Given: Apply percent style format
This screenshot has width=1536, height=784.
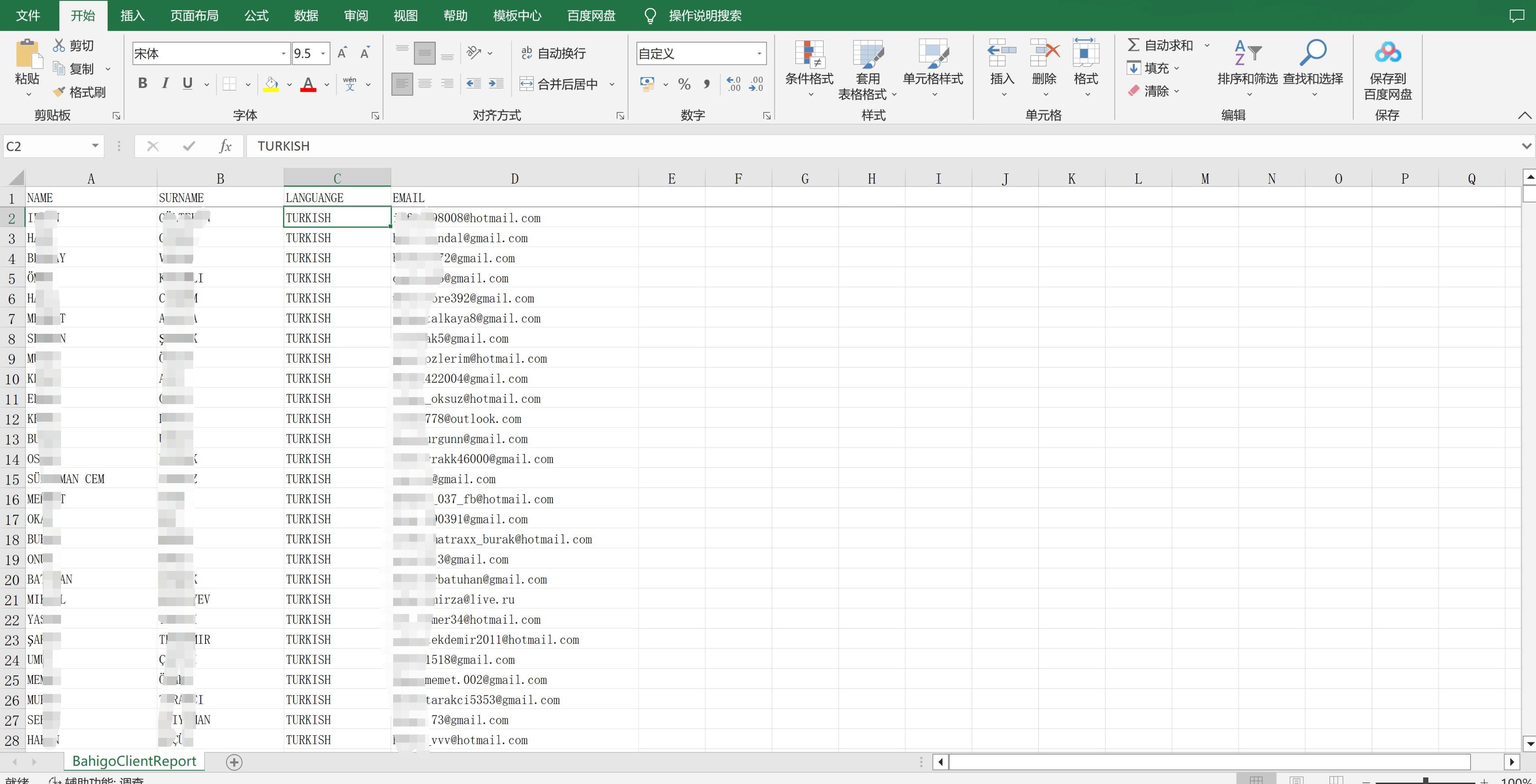Looking at the screenshot, I should click(x=684, y=84).
